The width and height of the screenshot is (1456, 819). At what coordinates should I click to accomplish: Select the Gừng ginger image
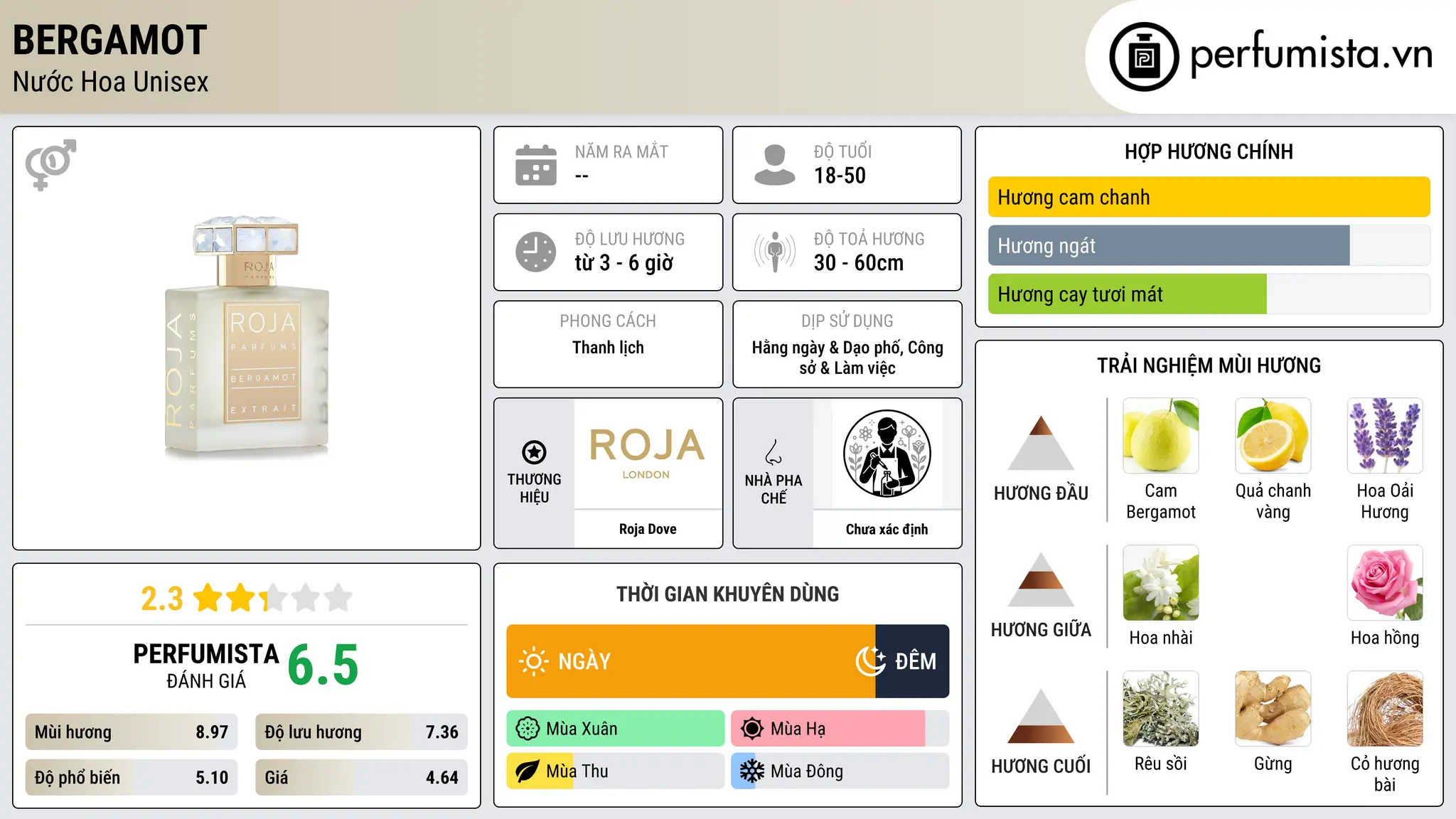pos(1273,709)
